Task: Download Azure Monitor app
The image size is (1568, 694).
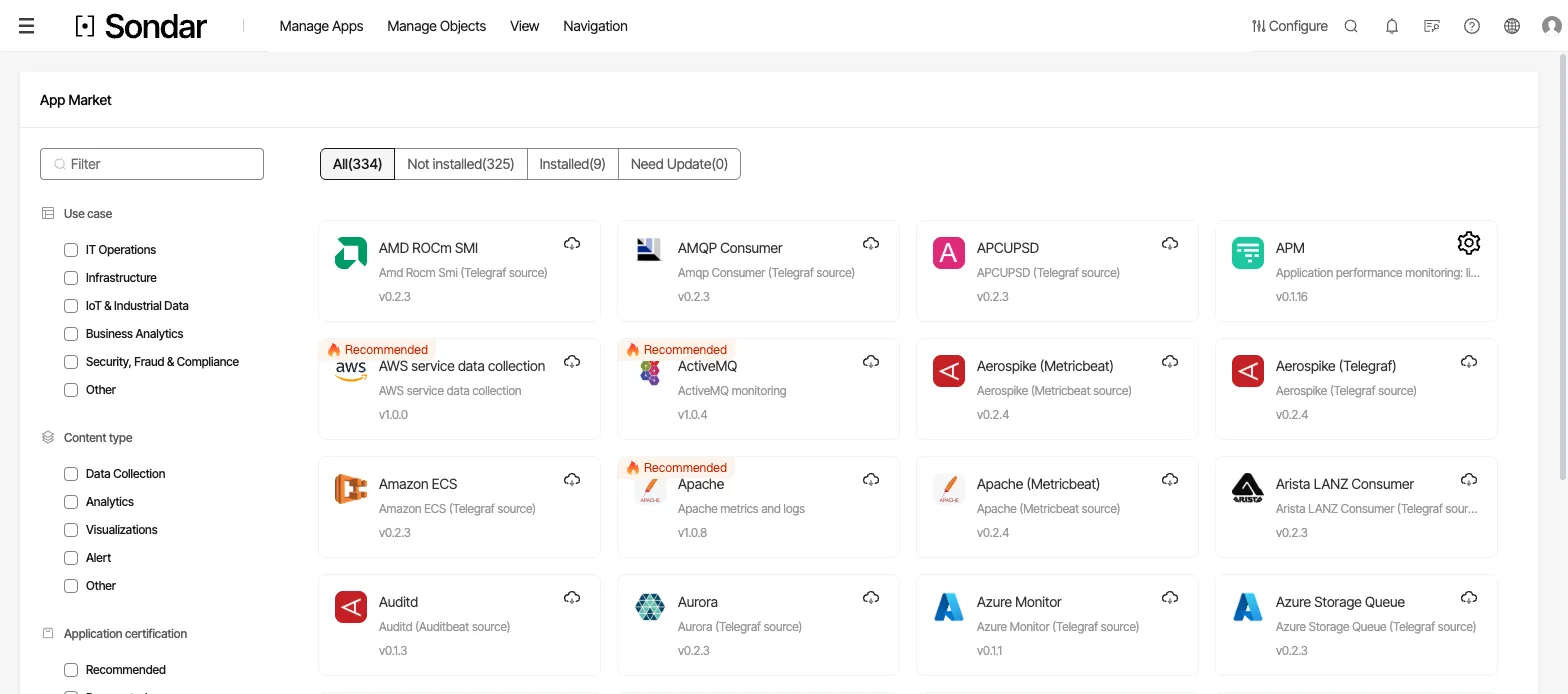Action: (x=1170, y=598)
